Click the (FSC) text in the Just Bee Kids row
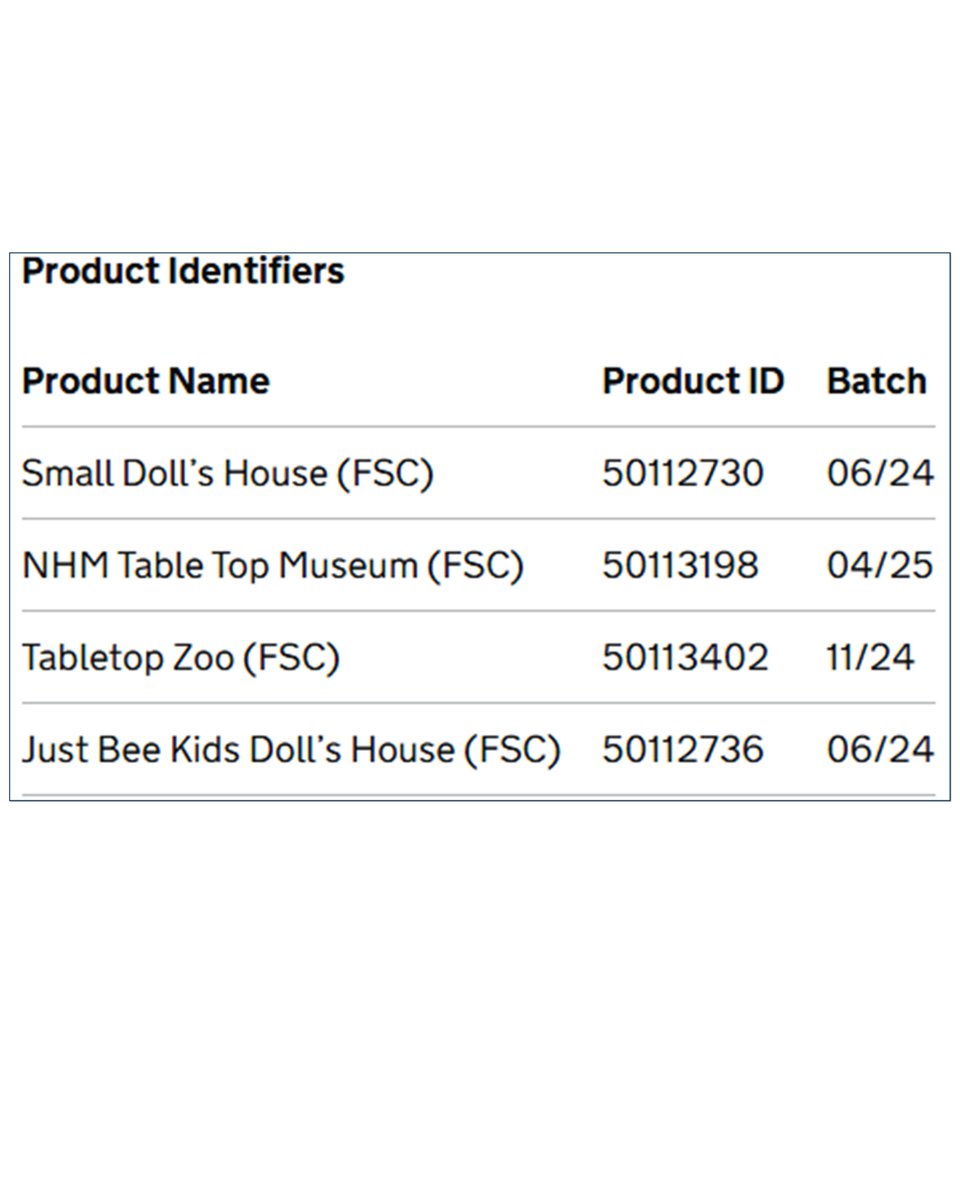The image size is (960, 1200). point(512,750)
